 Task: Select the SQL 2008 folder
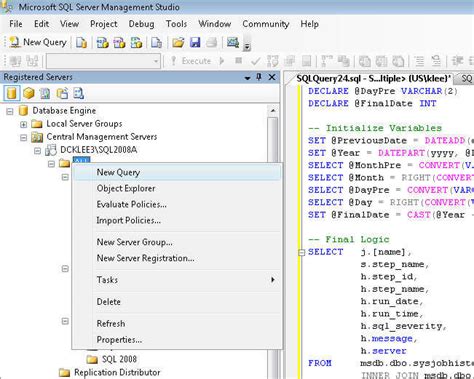[x=119, y=359]
